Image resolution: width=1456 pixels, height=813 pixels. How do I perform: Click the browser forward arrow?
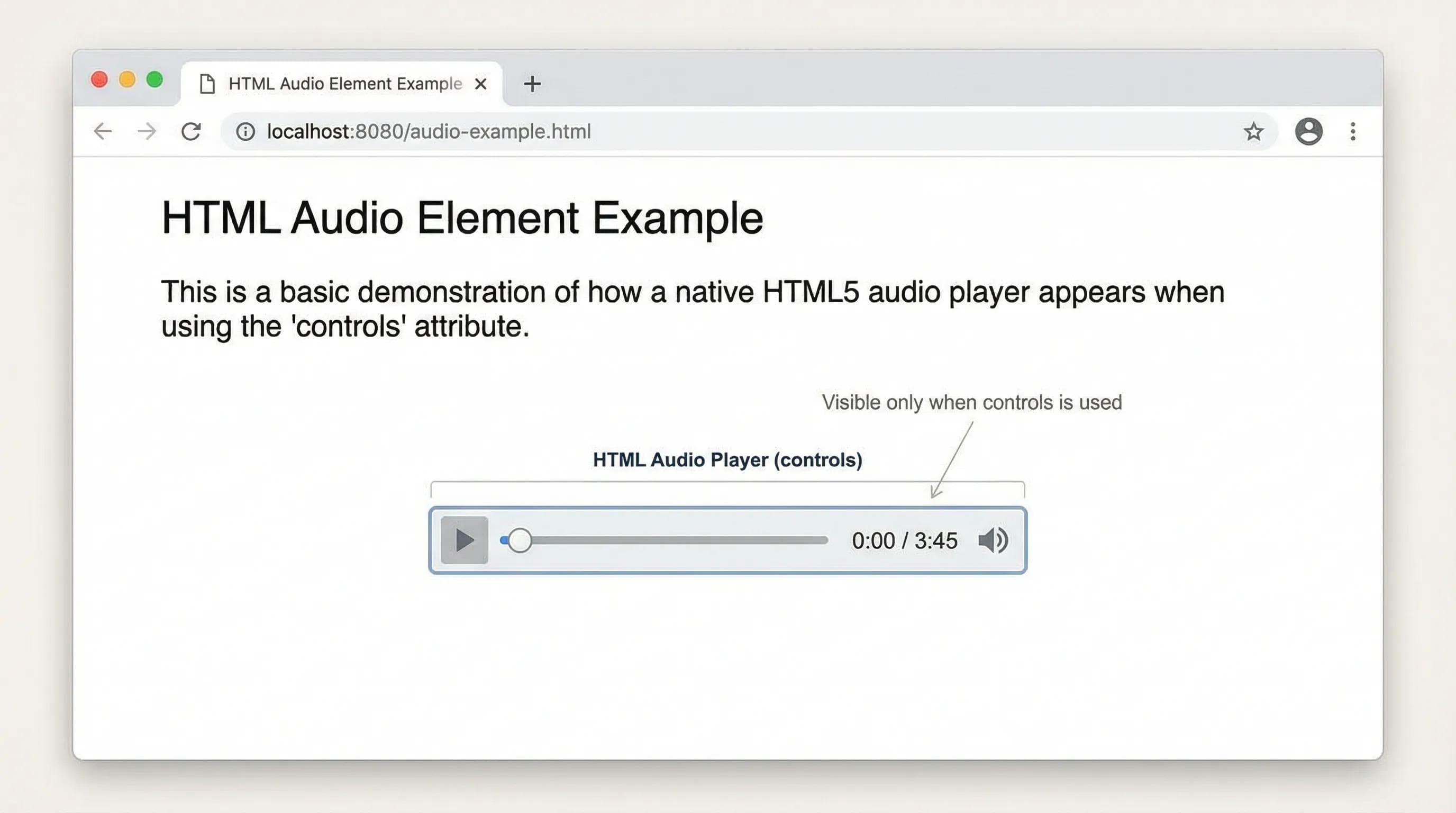[x=147, y=131]
